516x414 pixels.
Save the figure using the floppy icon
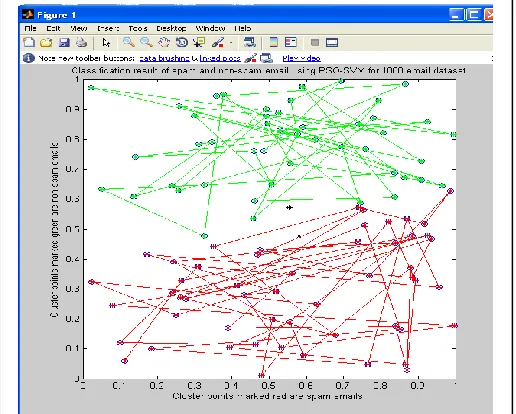(x=64, y=42)
